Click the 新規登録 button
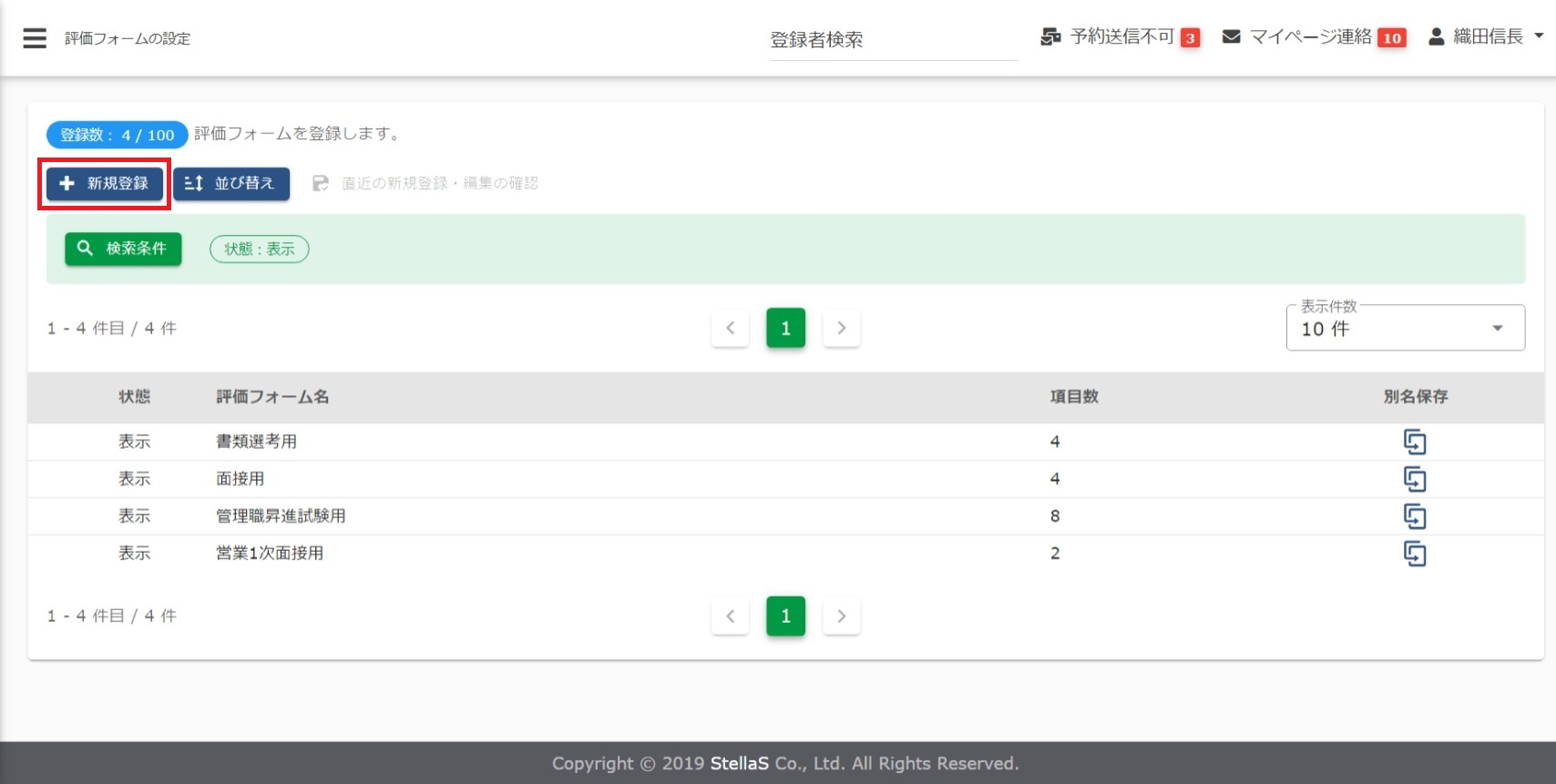This screenshot has width=1556, height=784. pos(105,184)
